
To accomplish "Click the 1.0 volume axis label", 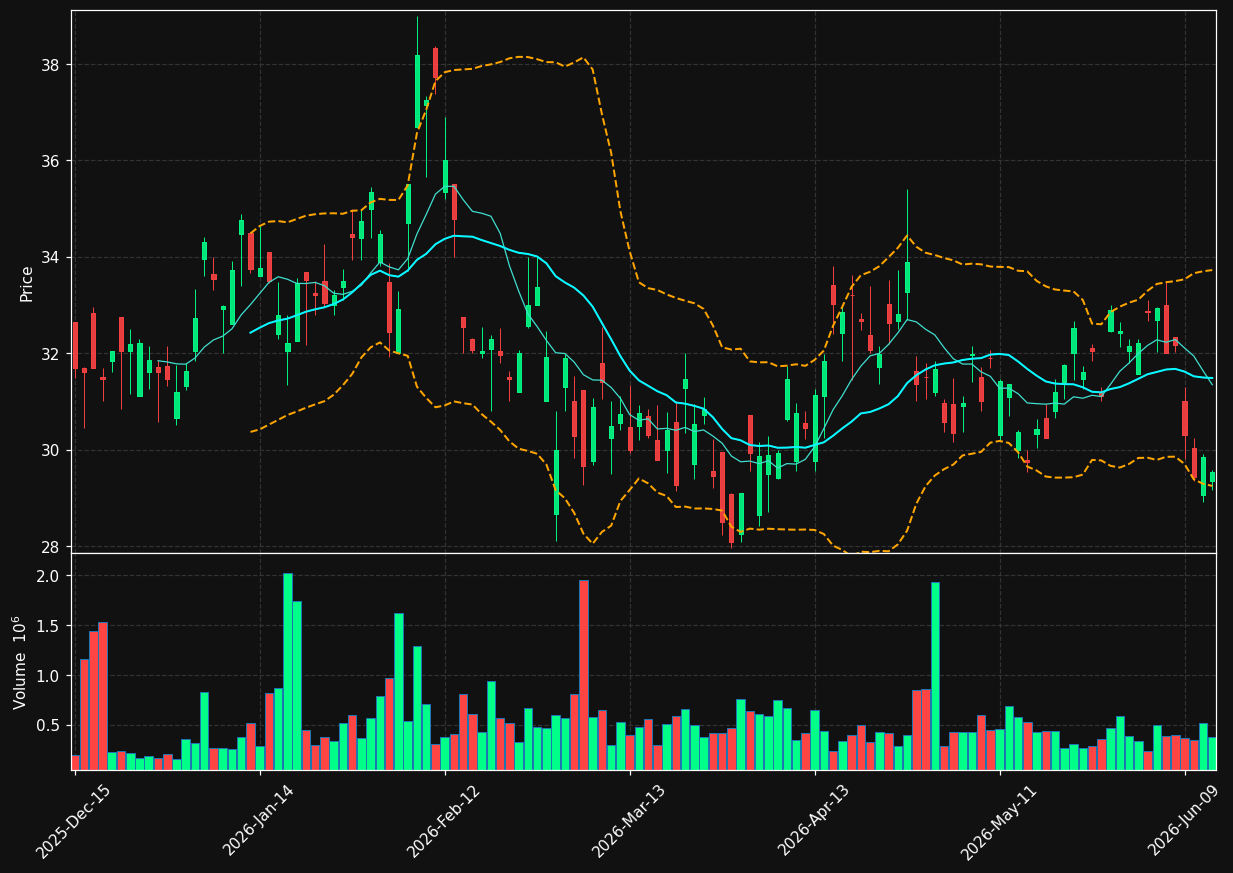I will (50, 676).
